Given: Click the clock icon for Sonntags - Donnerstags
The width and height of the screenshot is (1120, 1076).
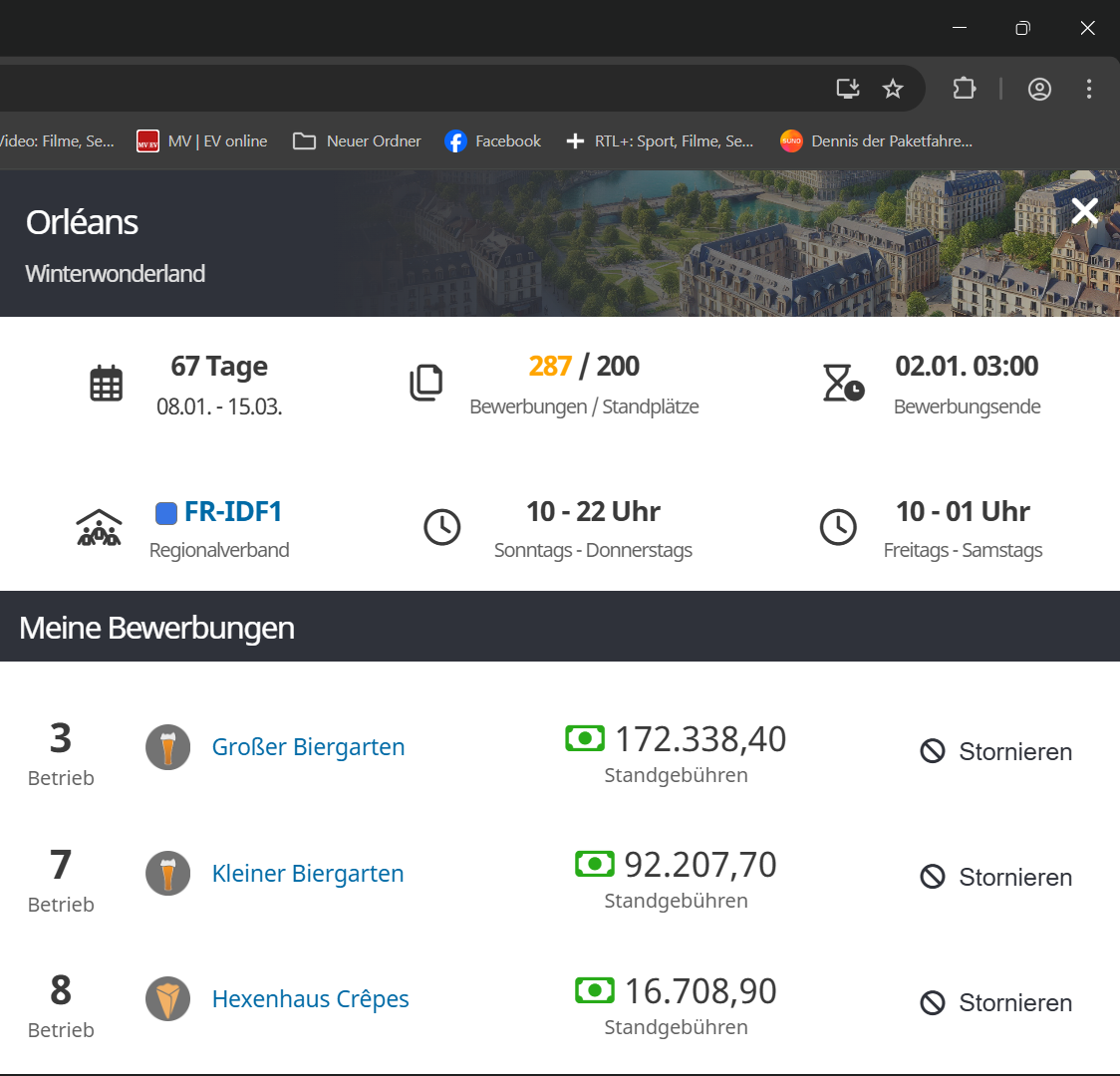Looking at the screenshot, I should click(442, 528).
